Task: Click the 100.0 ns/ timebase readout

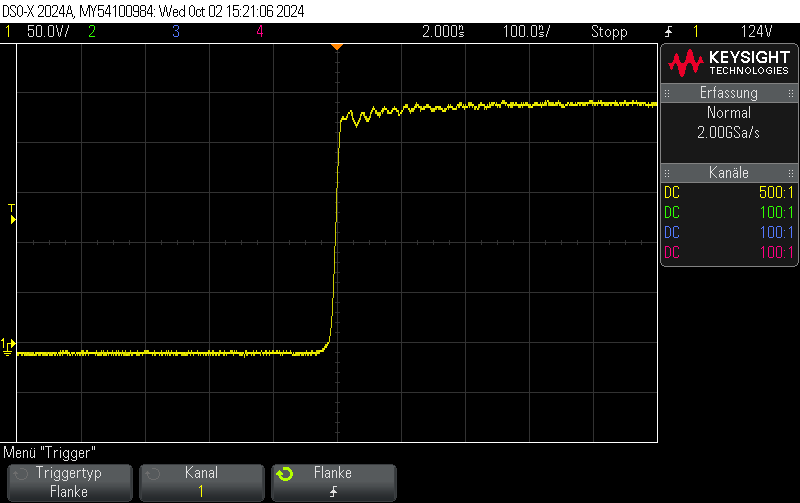Action: click(527, 32)
